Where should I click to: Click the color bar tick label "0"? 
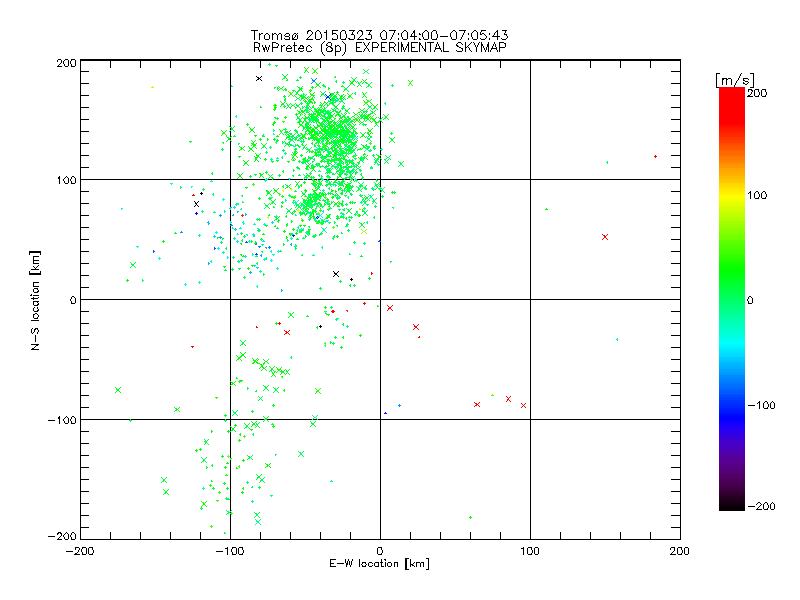[750, 300]
